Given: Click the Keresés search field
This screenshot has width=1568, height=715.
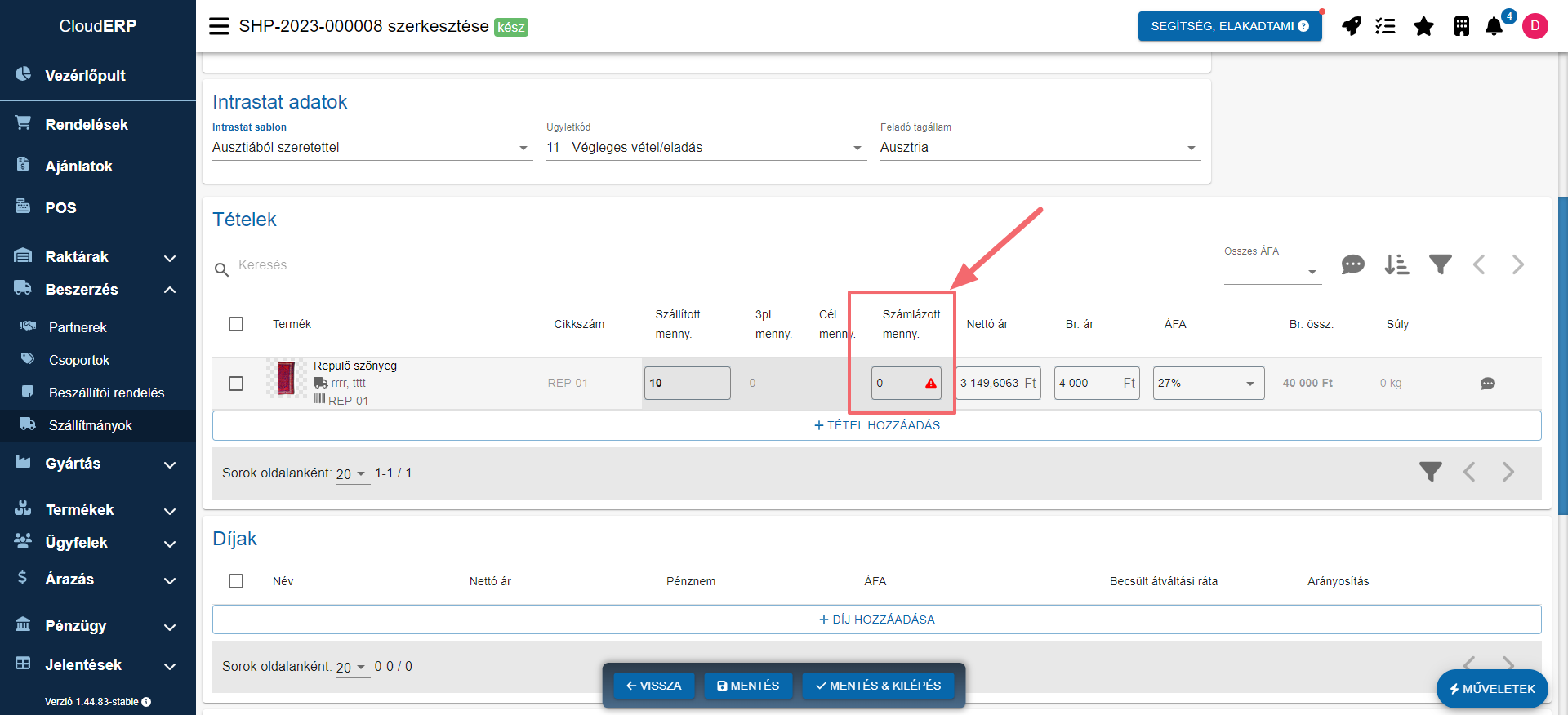Looking at the screenshot, I should pyautogui.click(x=335, y=265).
